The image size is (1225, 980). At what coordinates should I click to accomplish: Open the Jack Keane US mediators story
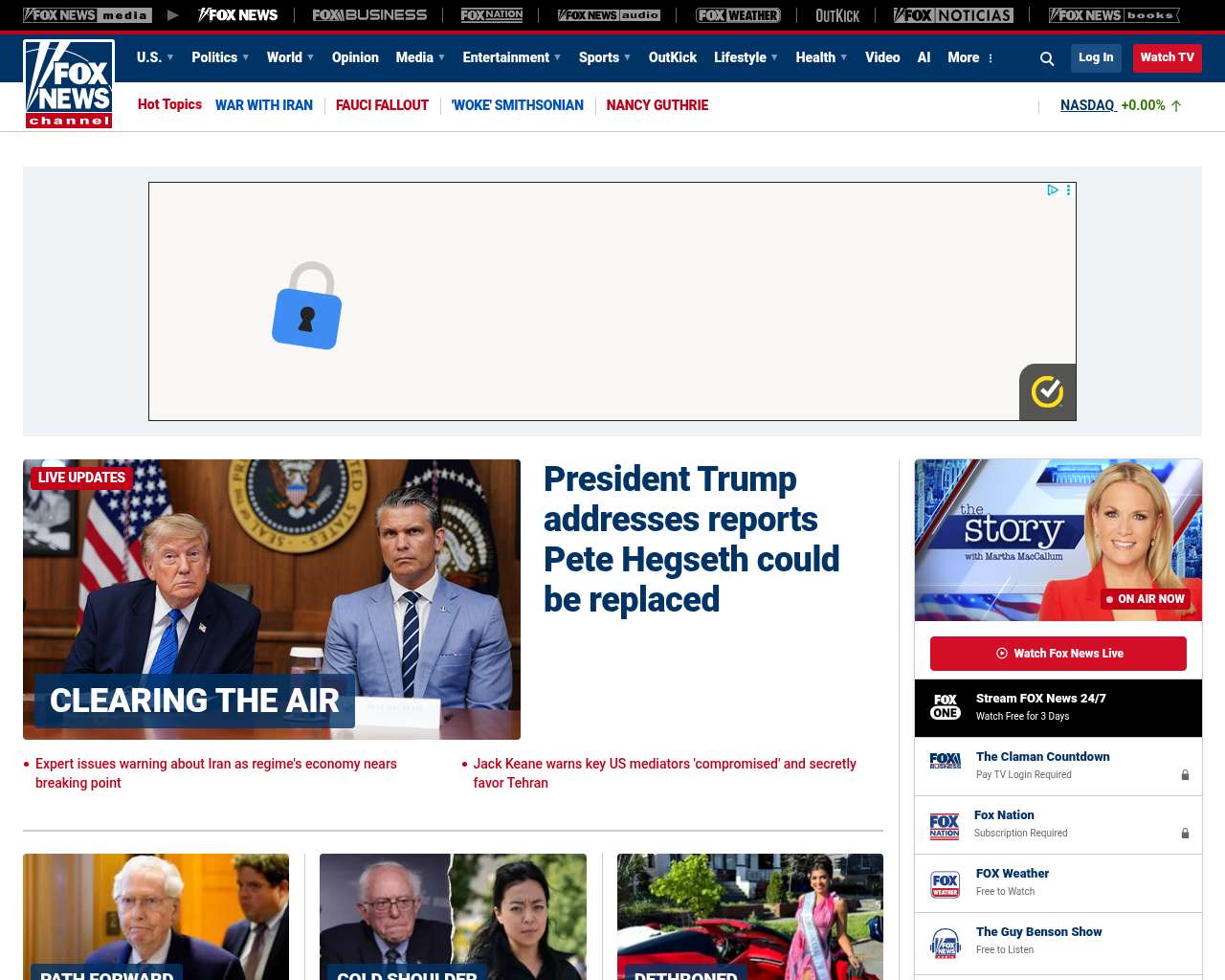tap(665, 773)
